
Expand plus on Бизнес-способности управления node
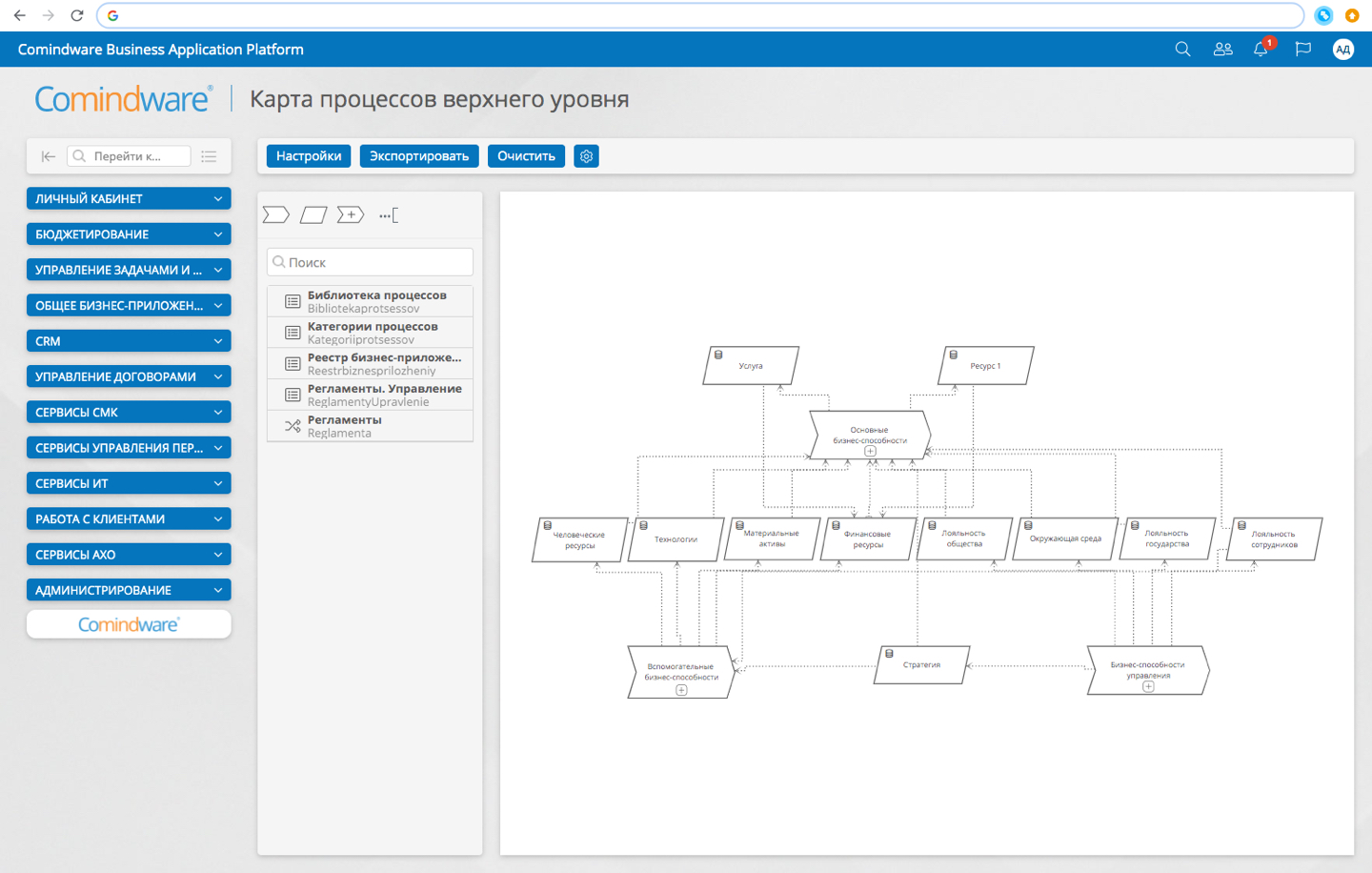[x=1148, y=687]
